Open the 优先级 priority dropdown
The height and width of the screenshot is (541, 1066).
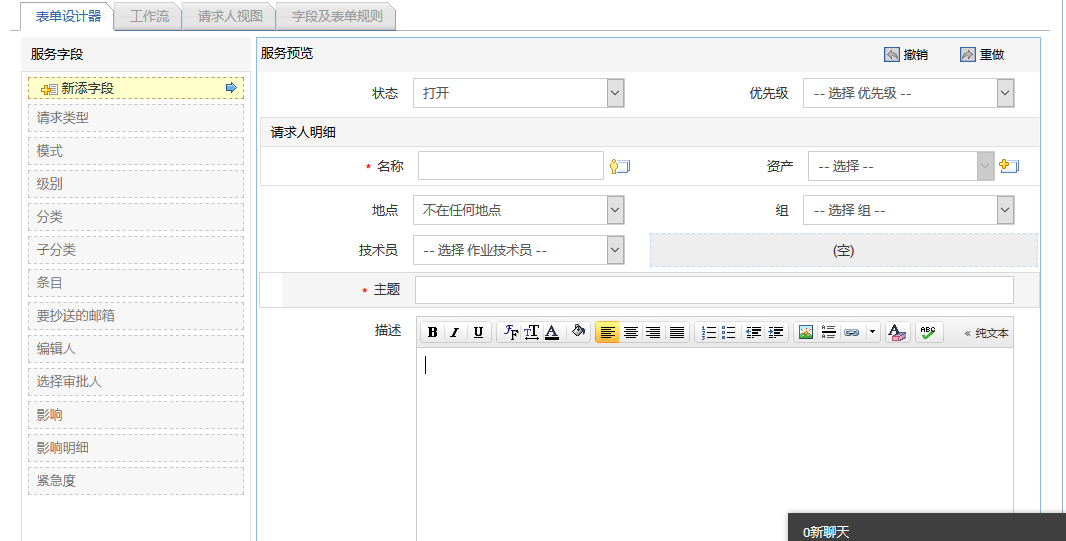click(x=908, y=93)
